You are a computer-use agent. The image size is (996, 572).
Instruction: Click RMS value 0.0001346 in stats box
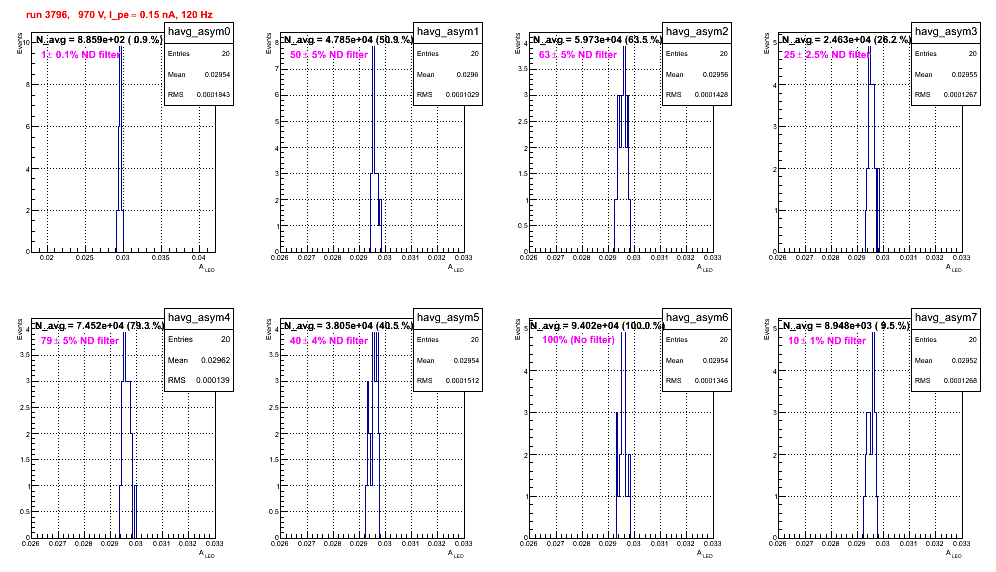coord(711,381)
